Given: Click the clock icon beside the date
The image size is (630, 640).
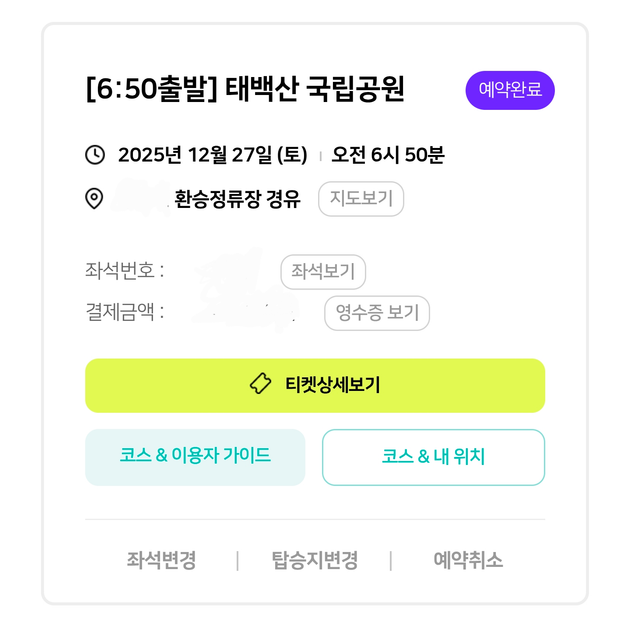Looking at the screenshot, I should click(95, 155).
